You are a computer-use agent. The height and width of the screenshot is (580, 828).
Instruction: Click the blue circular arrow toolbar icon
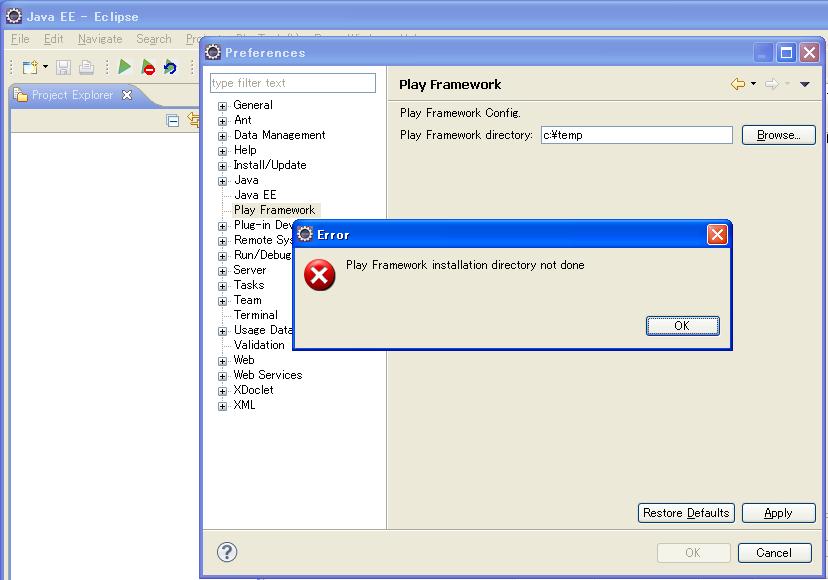(170, 67)
